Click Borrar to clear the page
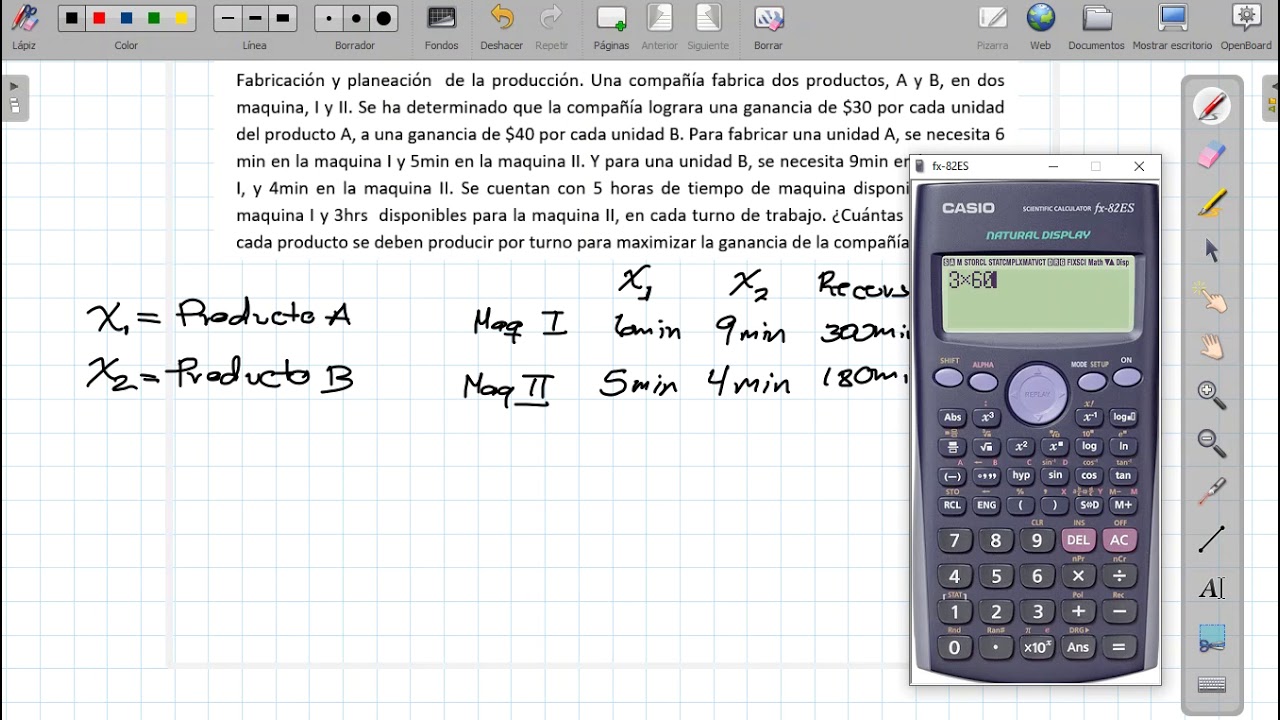The width and height of the screenshot is (1280, 720). 768,26
